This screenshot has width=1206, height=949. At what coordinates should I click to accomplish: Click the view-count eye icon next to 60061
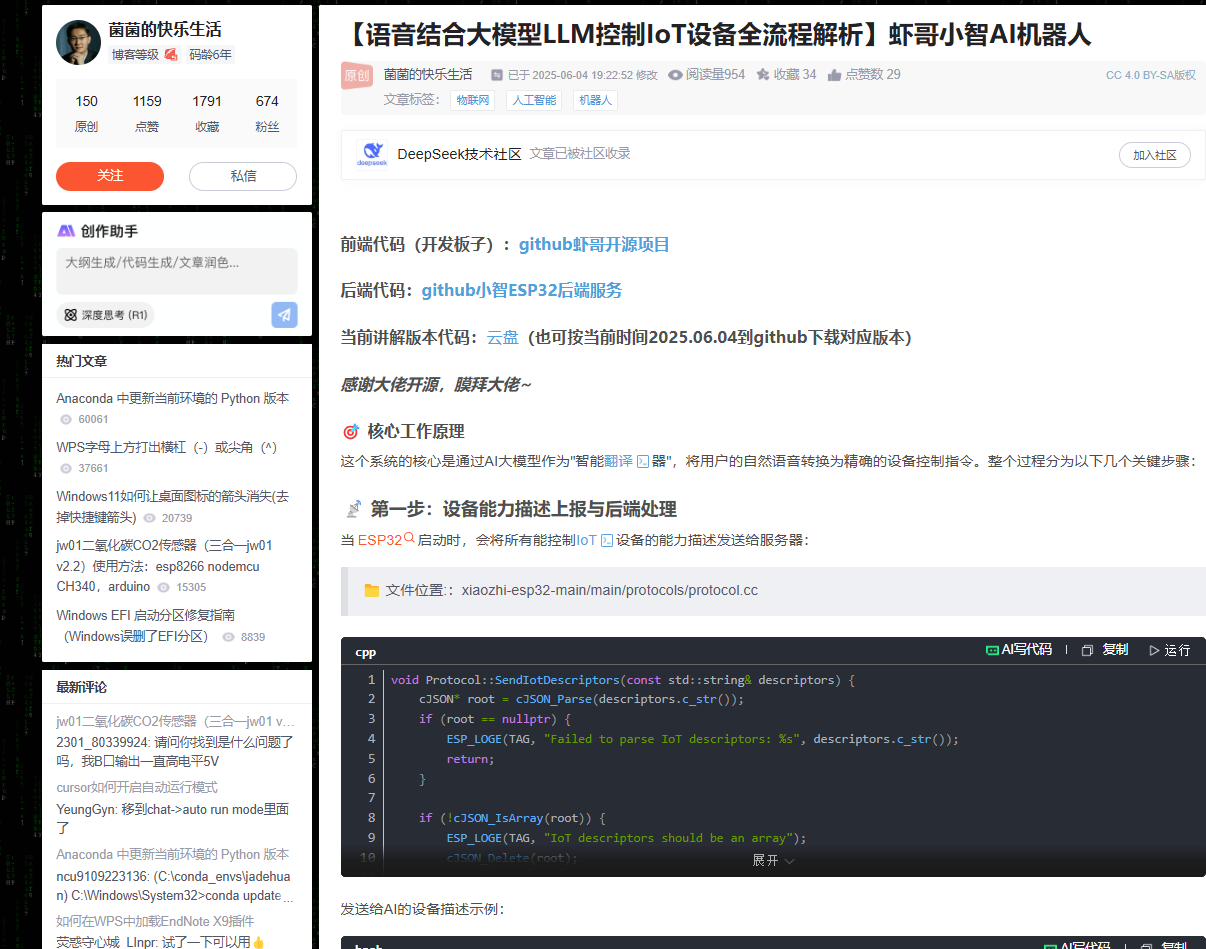pos(66,420)
